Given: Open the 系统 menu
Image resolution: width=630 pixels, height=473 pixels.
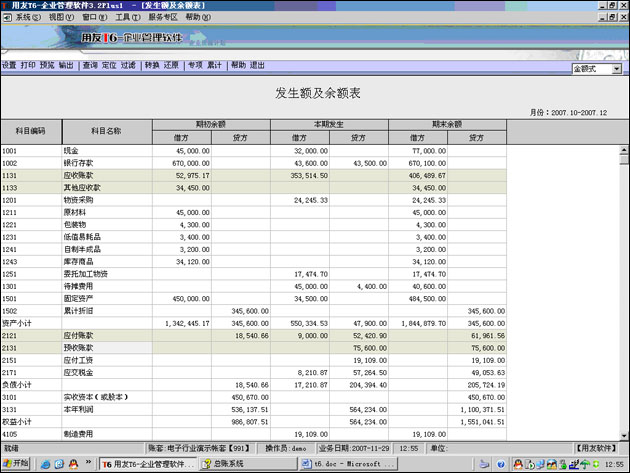Looking at the screenshot, I should coord(29,17).
